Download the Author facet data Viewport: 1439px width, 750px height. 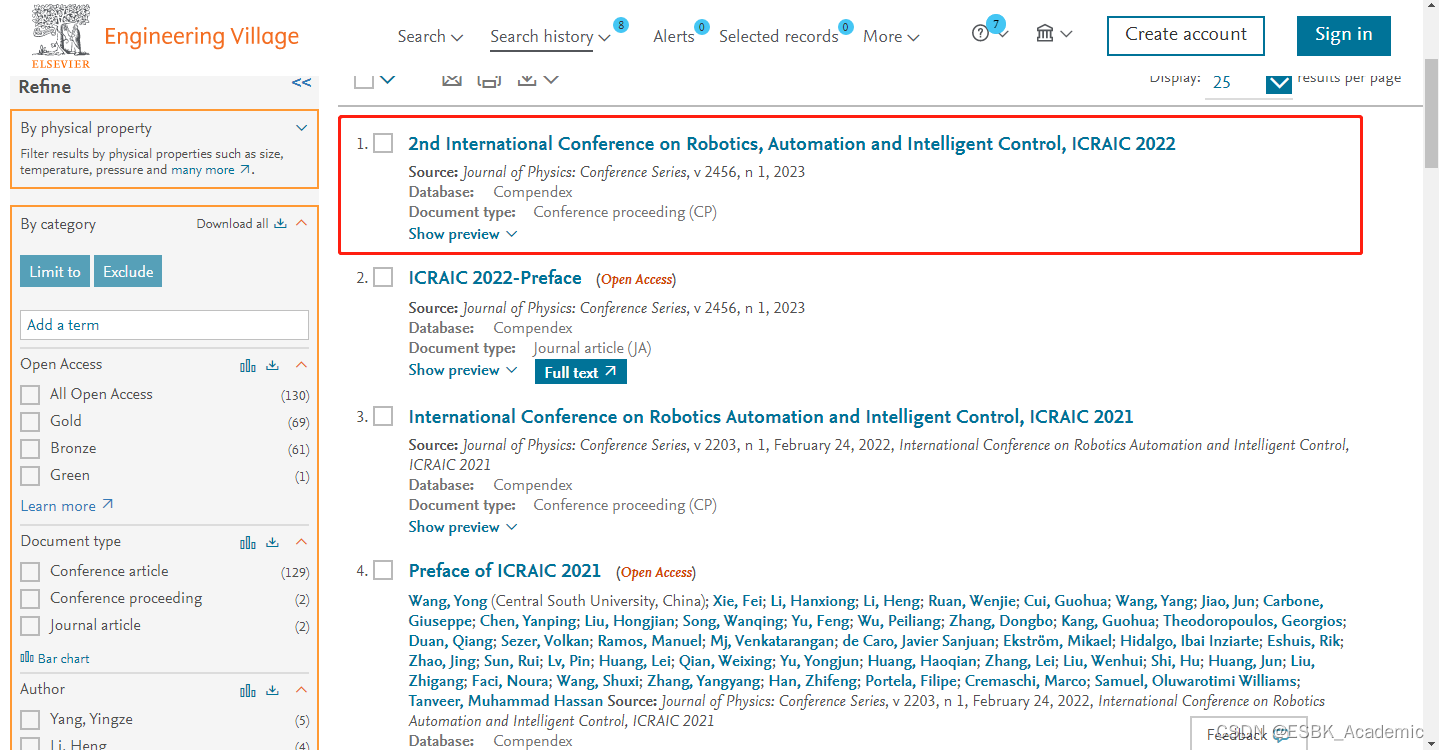[272, 690]
